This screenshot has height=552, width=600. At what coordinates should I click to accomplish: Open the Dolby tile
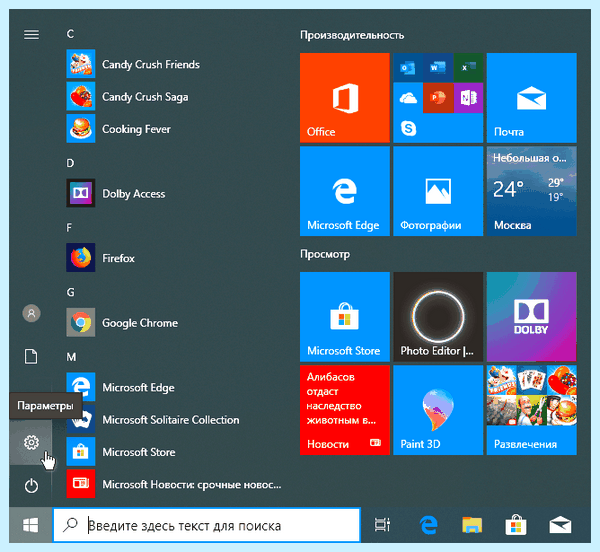click(x=532, y=317)
